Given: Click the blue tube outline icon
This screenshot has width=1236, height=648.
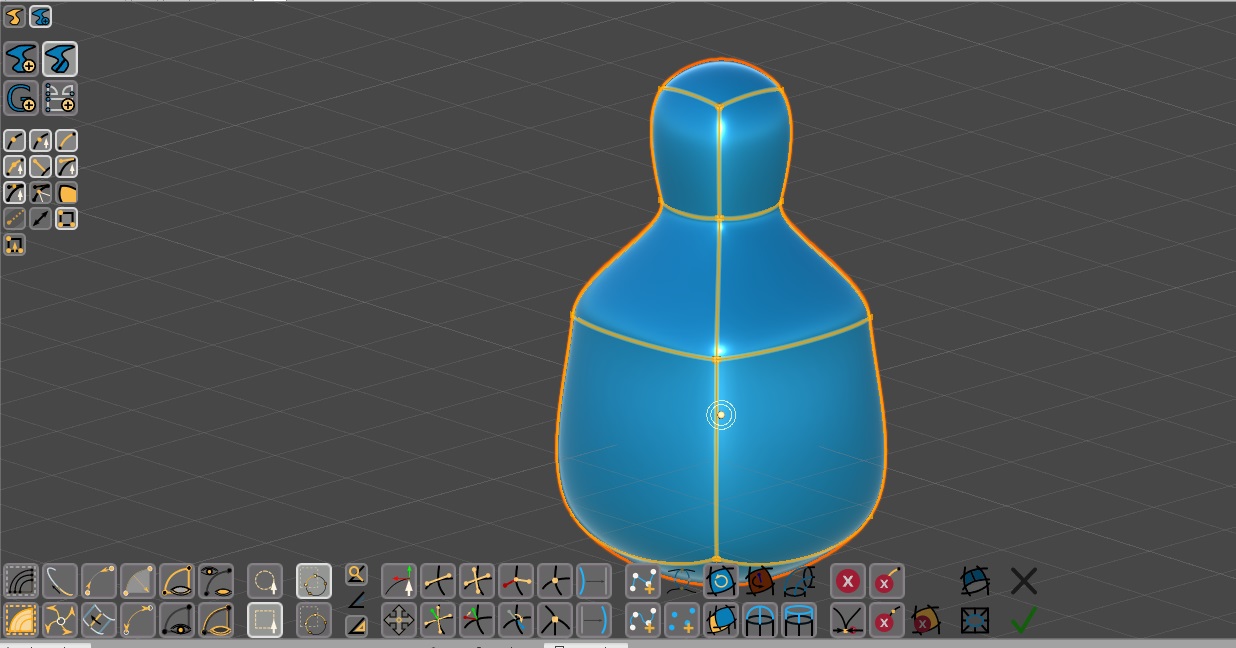Looking at the screenshot, I should click(798, 581).
